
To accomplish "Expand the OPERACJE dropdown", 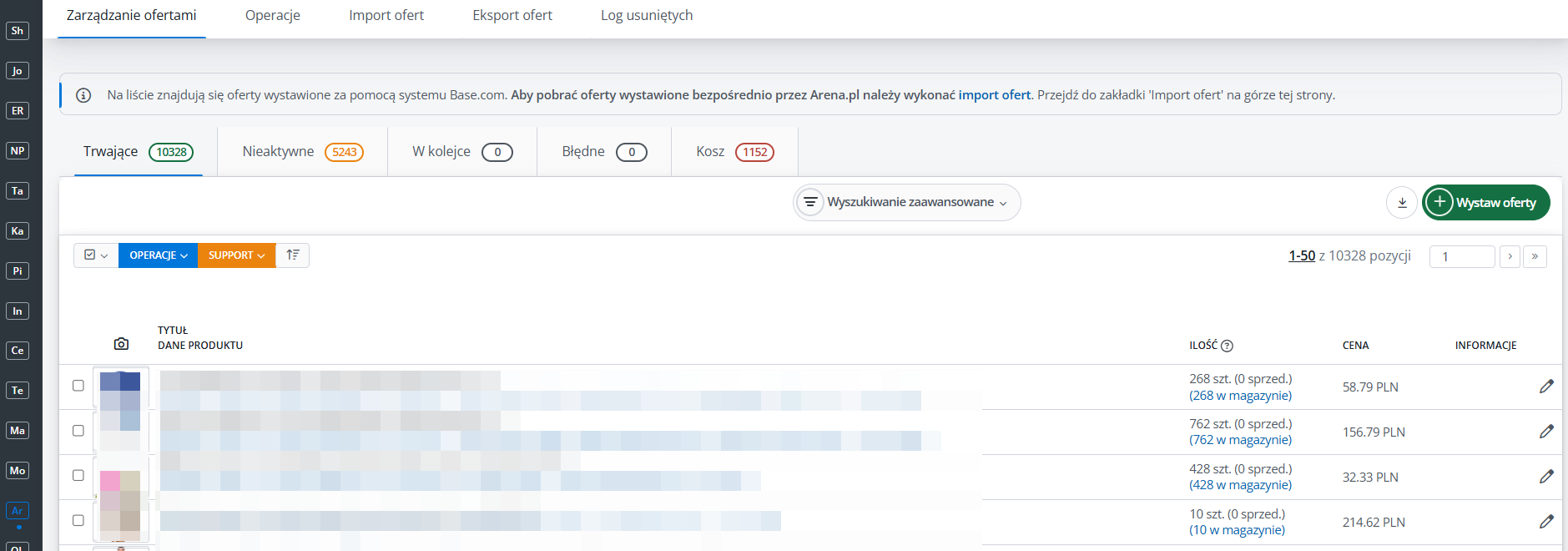I will (158, 255).
